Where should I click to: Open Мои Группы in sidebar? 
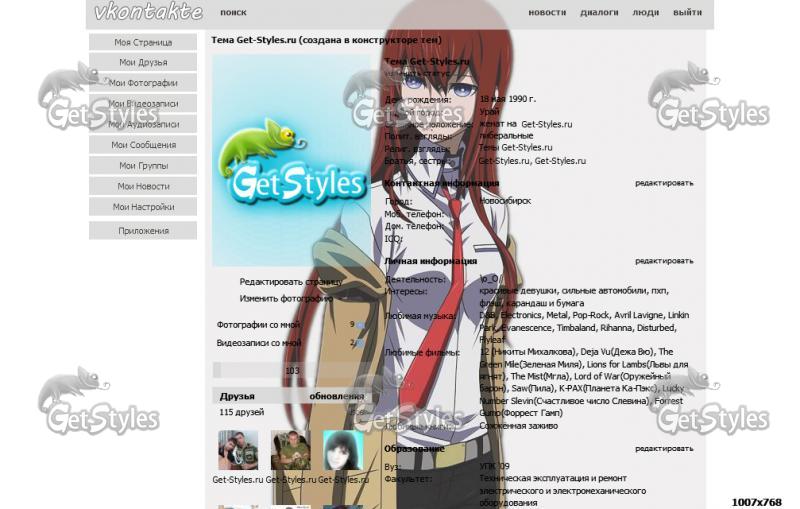143,166
